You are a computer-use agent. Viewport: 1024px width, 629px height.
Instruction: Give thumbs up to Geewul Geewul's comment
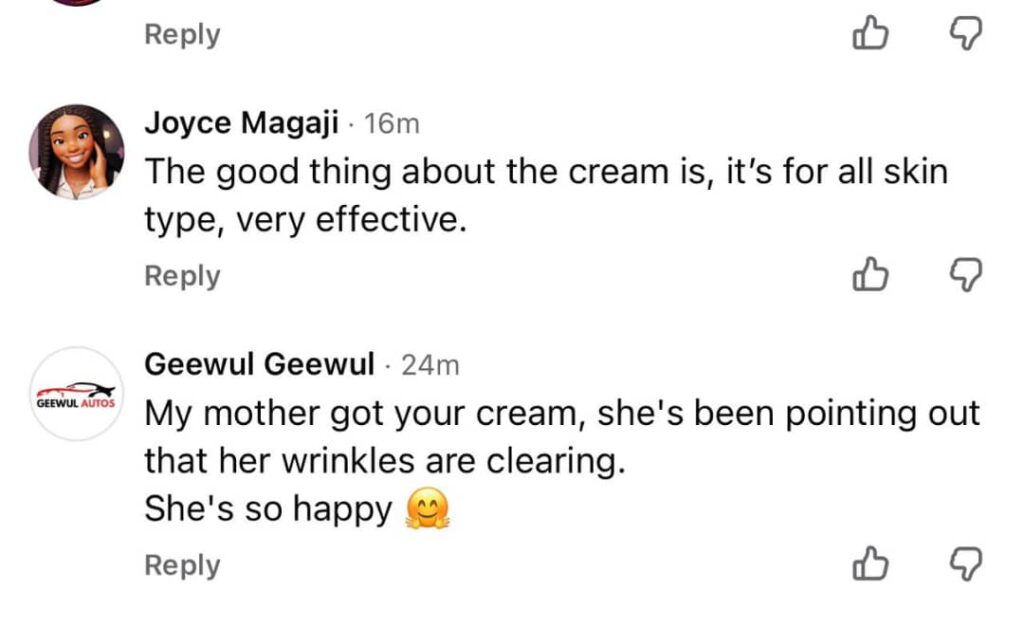[871, 564]
